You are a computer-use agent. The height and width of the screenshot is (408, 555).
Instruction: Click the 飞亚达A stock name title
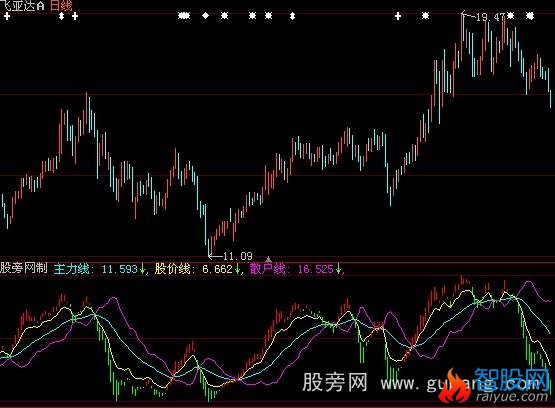22,5
